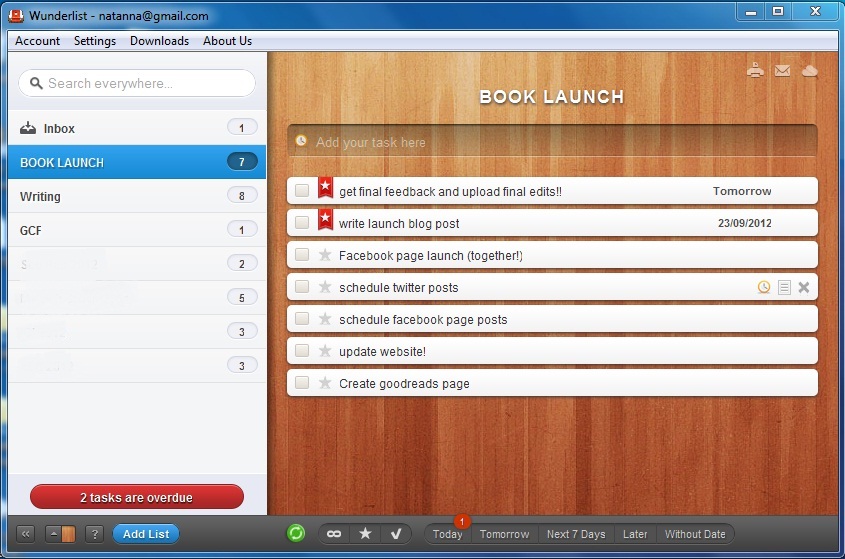The width and height of the screenshot is (845, 559).
Task: Email the list via envelope icon
Action: coord(782,71)
